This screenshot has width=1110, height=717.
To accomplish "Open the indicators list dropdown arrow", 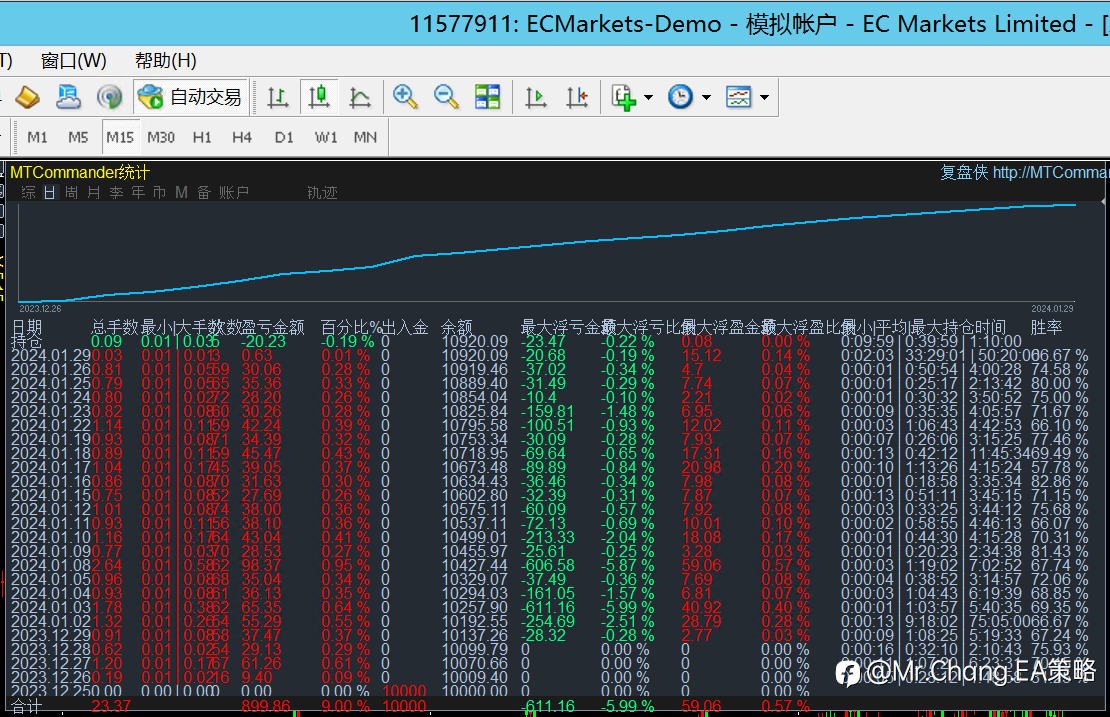I will [x=648, y=98].
